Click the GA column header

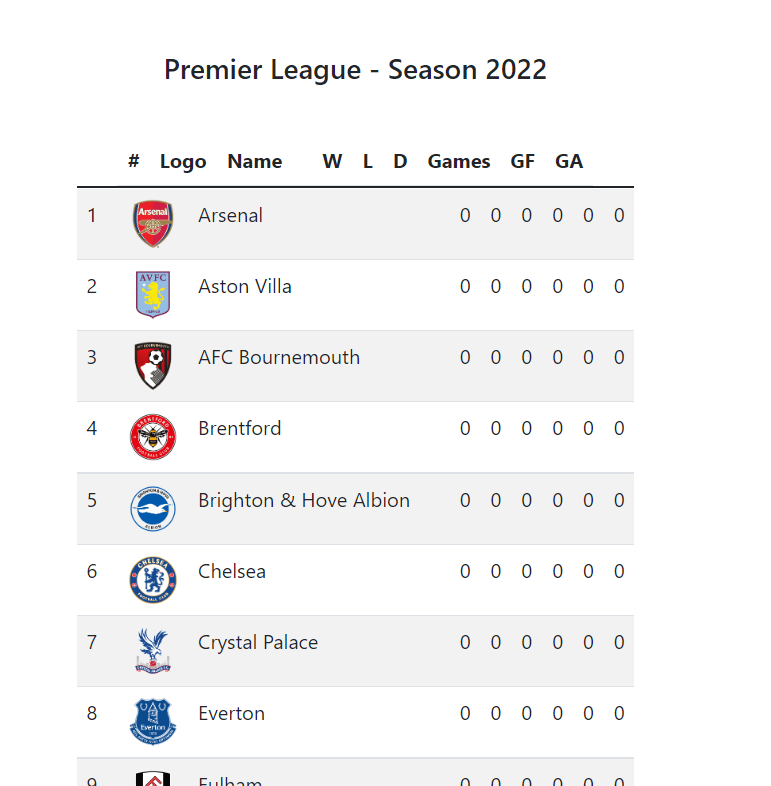click(569, 161)
